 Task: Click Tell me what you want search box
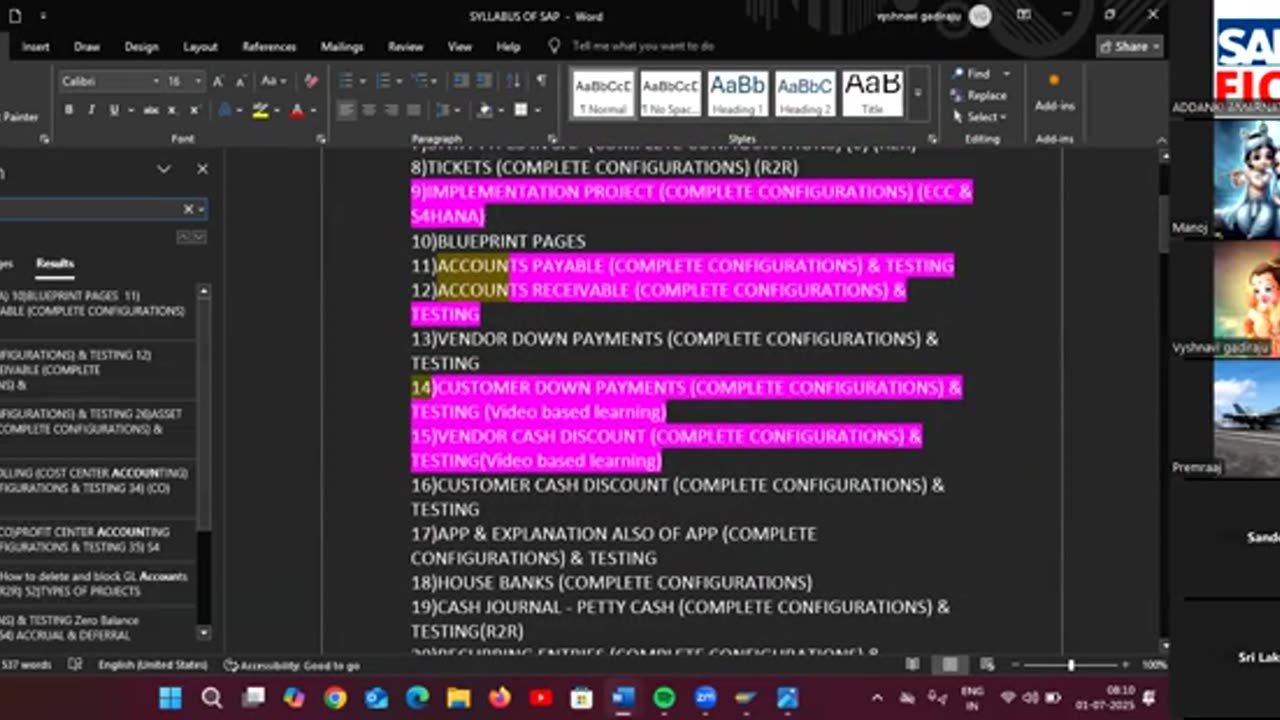pos(643,47)
